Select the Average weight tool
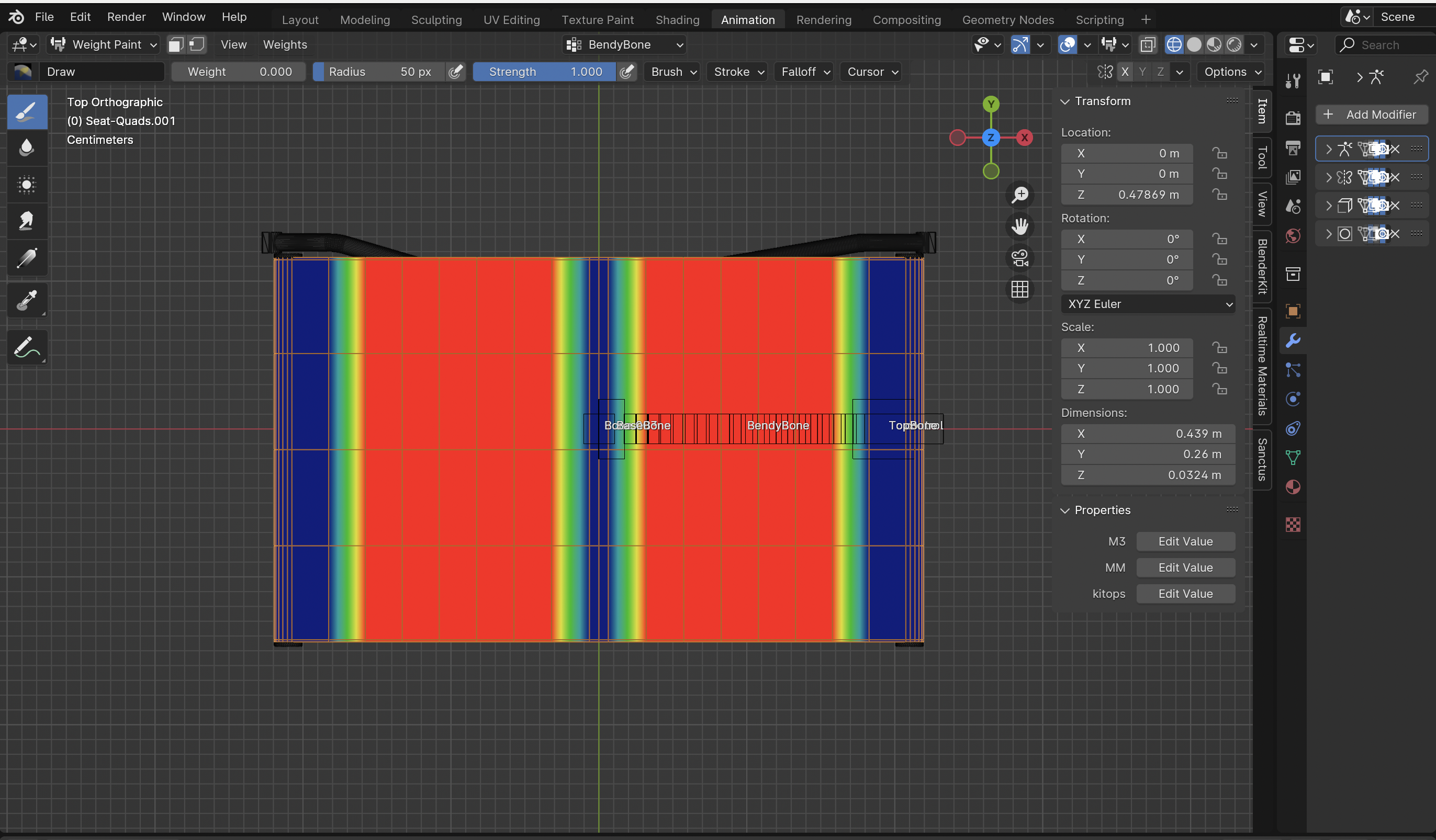Screen dimensions: 1436x840 point(27,185)
